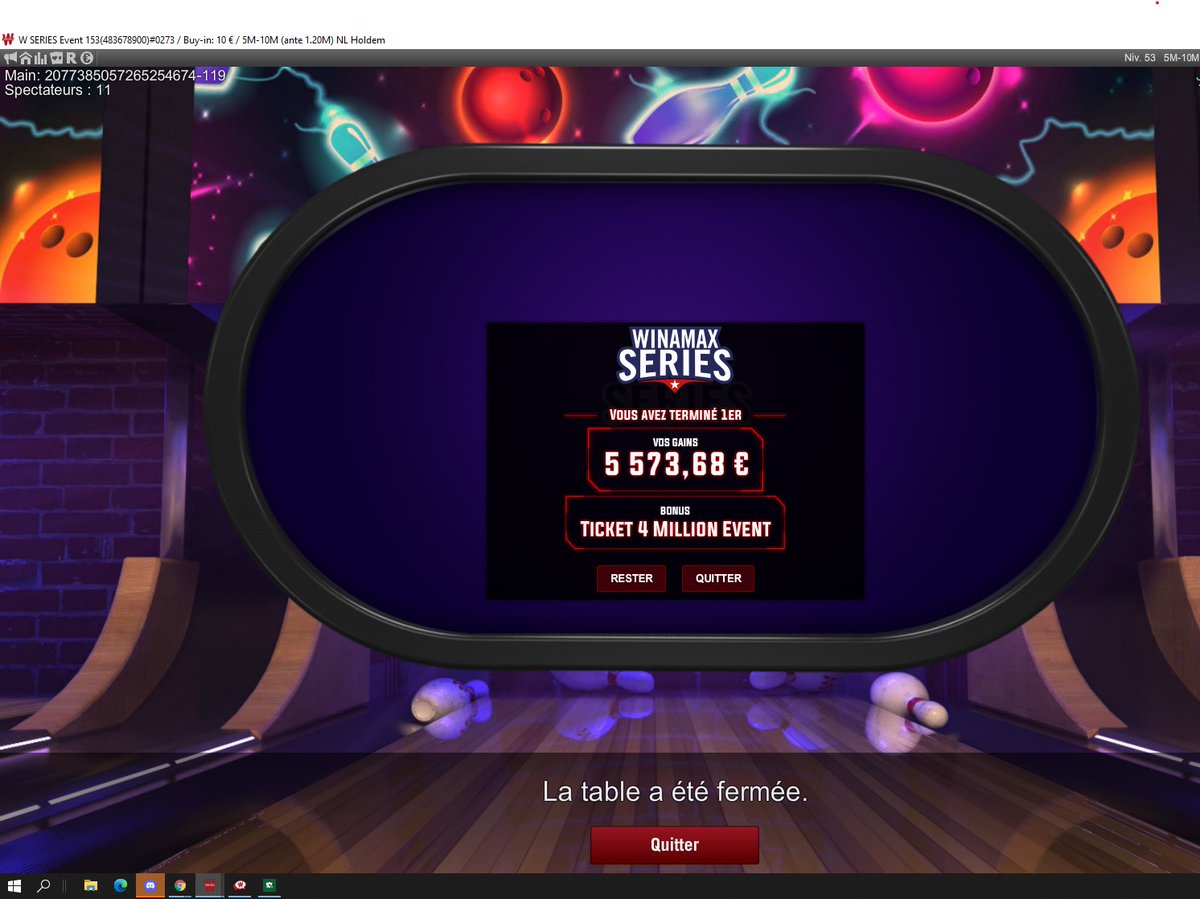Click the VOUS AVEZ TERMINÉ 1ER text

tap(675, 415)
